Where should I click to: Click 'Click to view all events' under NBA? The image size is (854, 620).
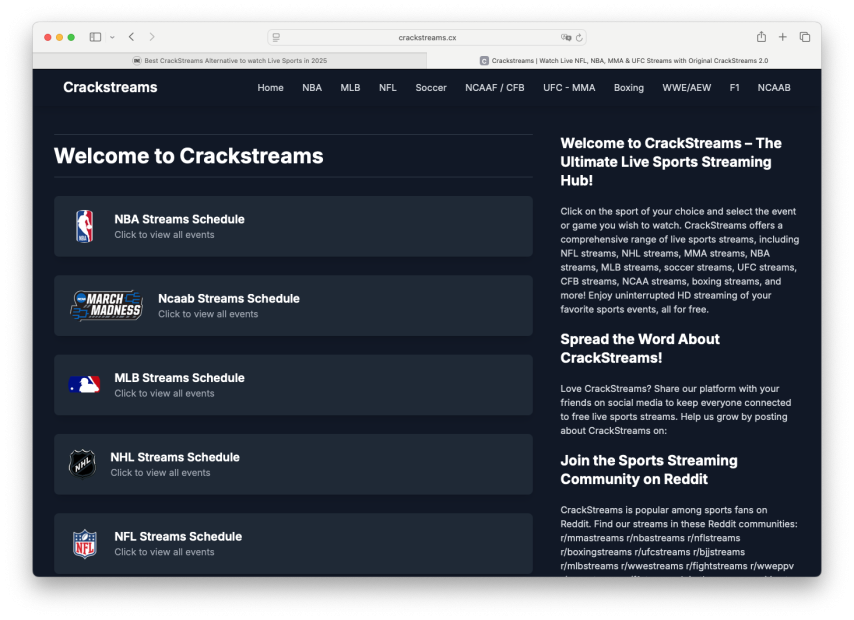(164, 235)
